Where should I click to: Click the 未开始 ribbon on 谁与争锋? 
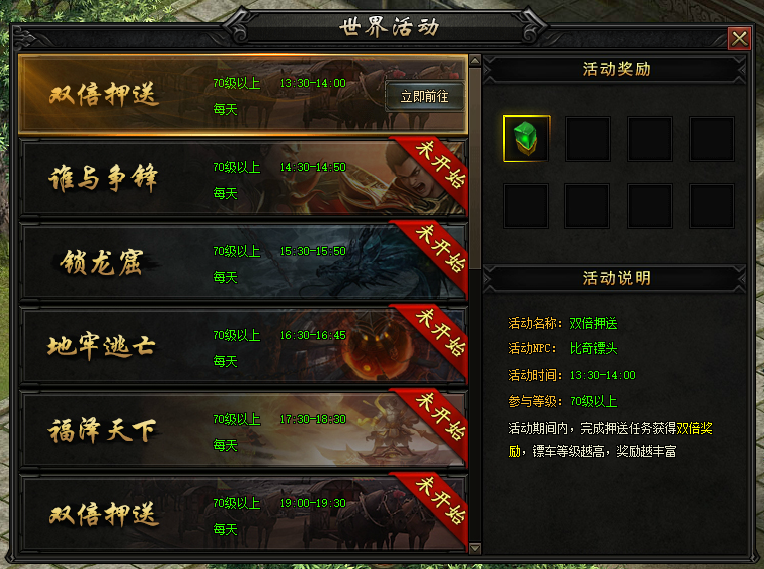click(x=435, y=167)
